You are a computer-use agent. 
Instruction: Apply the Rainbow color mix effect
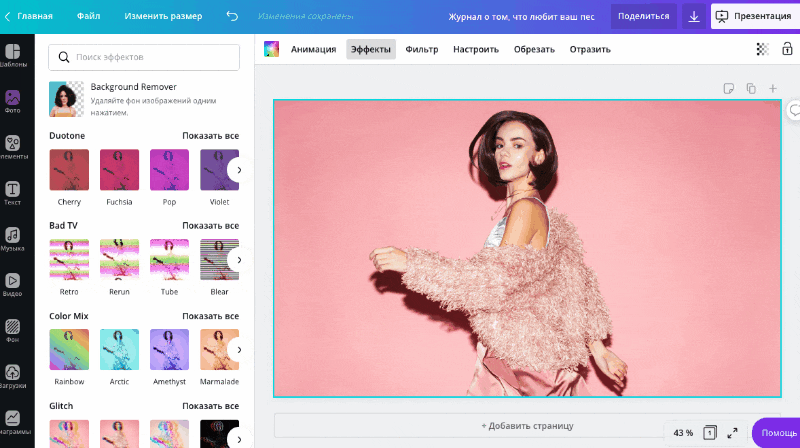coord(69,350)
